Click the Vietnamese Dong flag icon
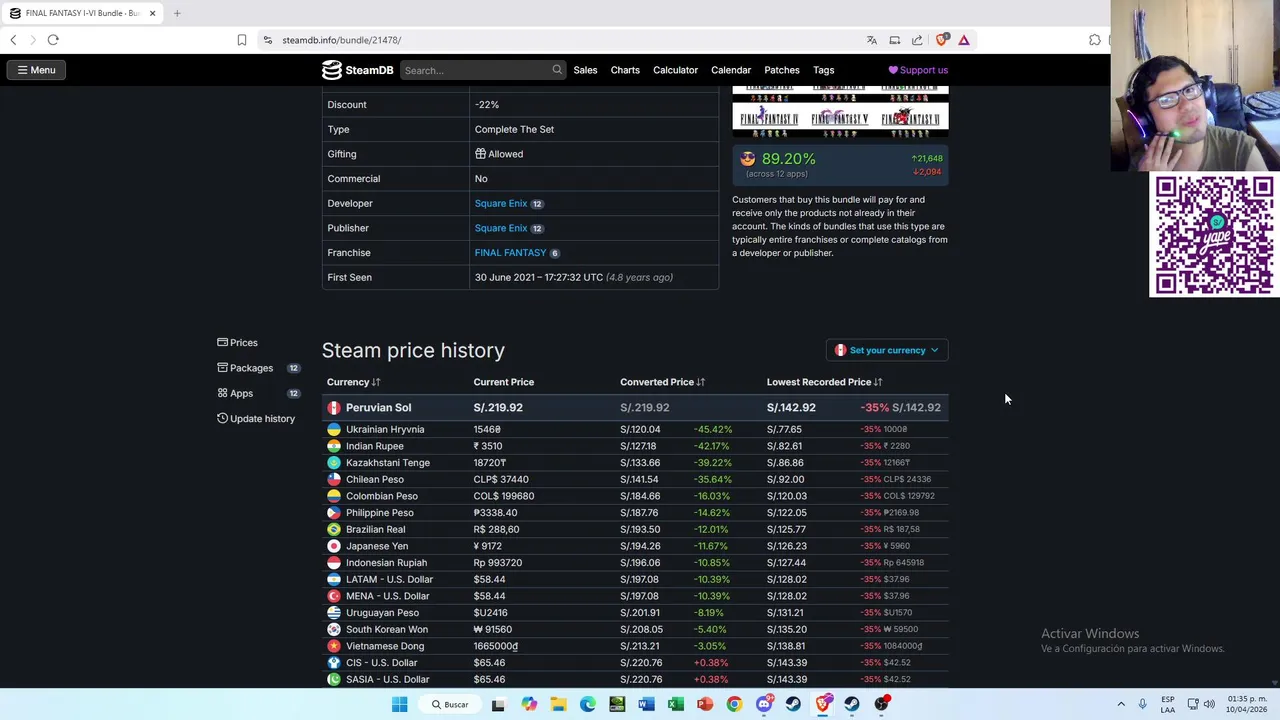The height and width of the screenshot is (720, 1280). point(334,646)
